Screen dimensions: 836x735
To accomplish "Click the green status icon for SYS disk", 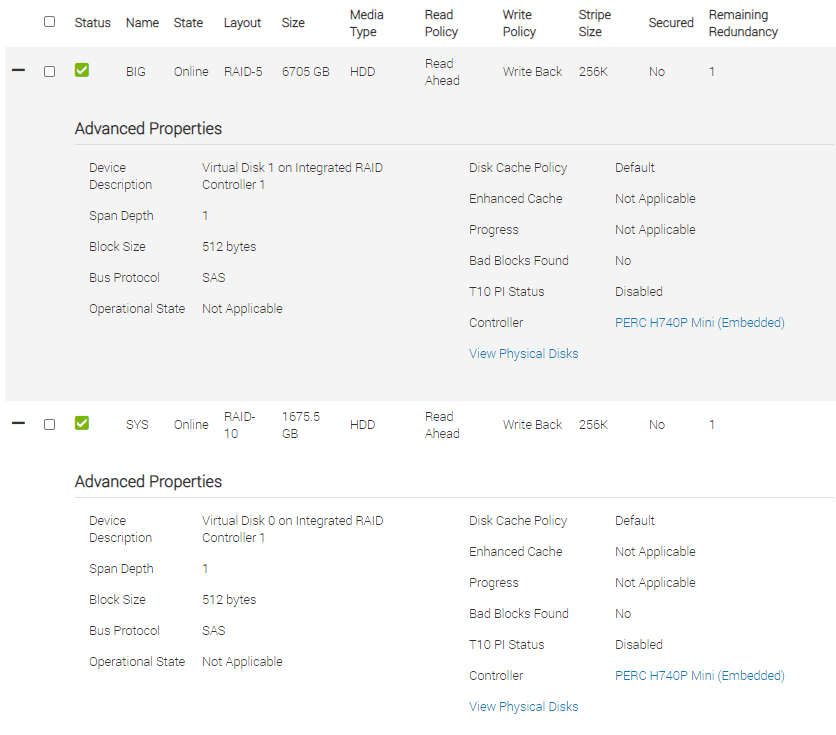I will [82, 423].
